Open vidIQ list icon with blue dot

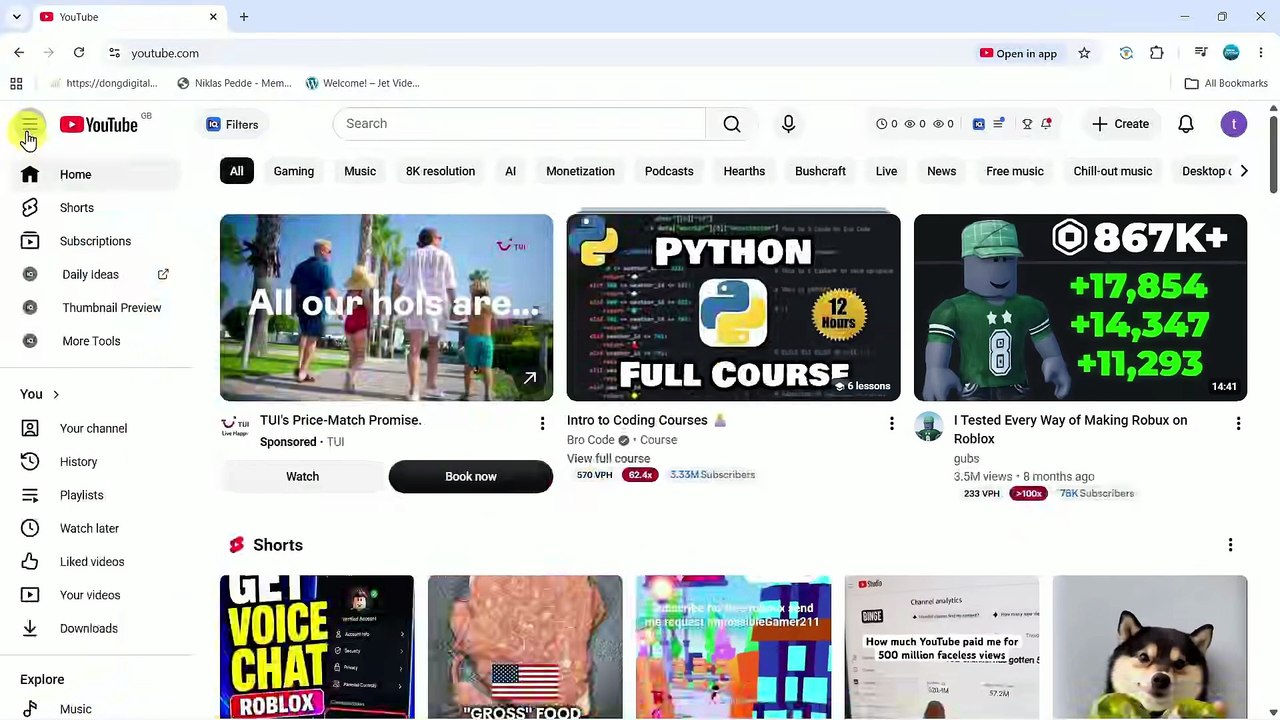(x=998, y=124)
